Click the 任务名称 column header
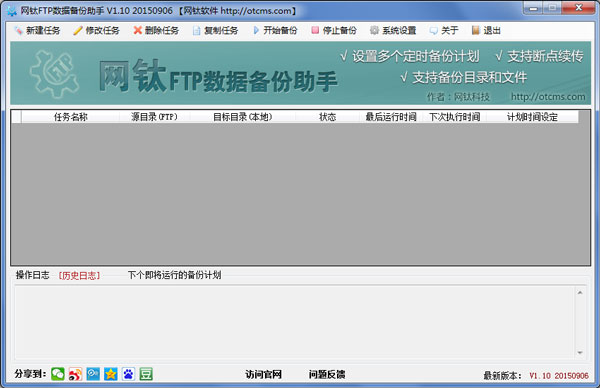The image size is (600, 388). 70,117
